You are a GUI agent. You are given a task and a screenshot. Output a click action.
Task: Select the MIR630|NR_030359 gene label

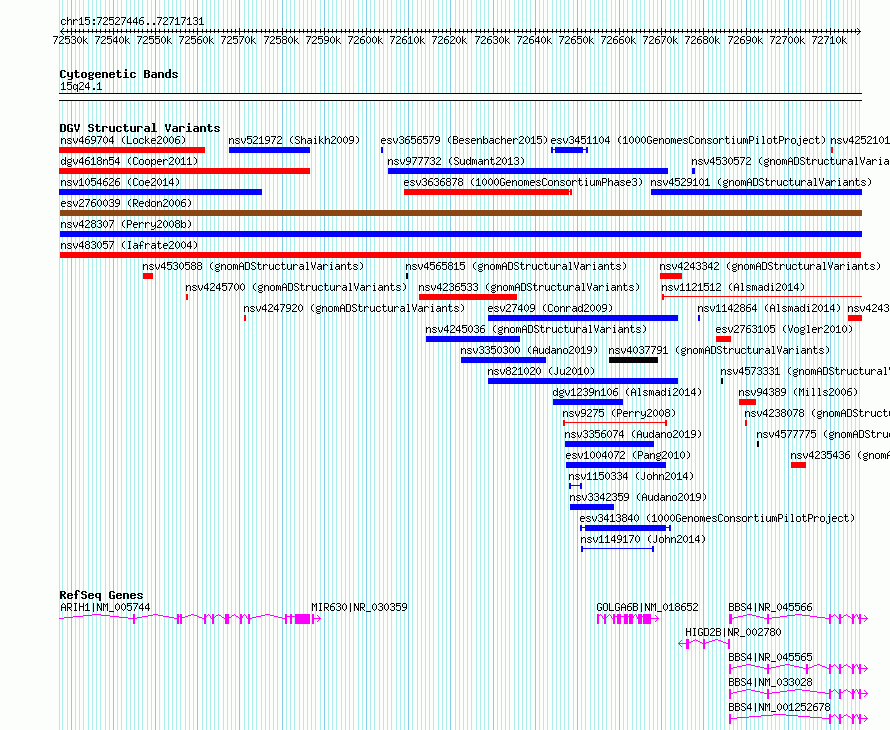pyautogui.click(x=359, y=607)
